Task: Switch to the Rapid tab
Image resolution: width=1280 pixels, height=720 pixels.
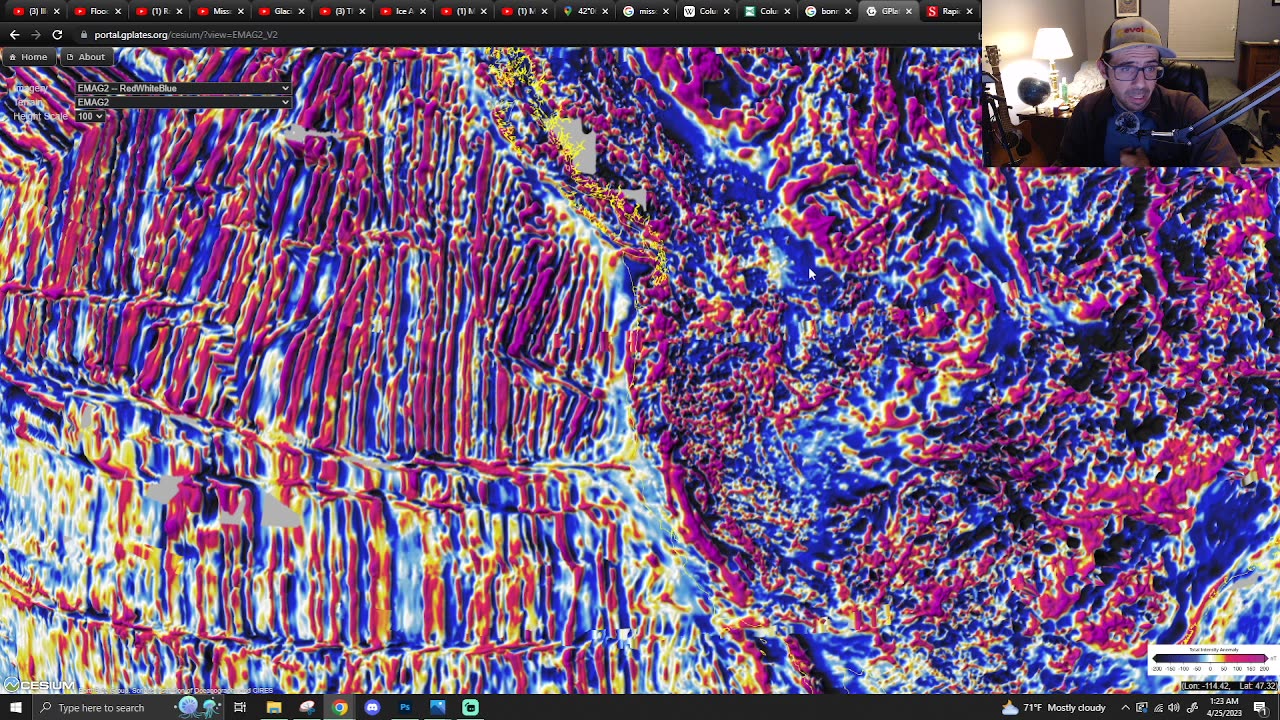Action: tap(944, 11)
